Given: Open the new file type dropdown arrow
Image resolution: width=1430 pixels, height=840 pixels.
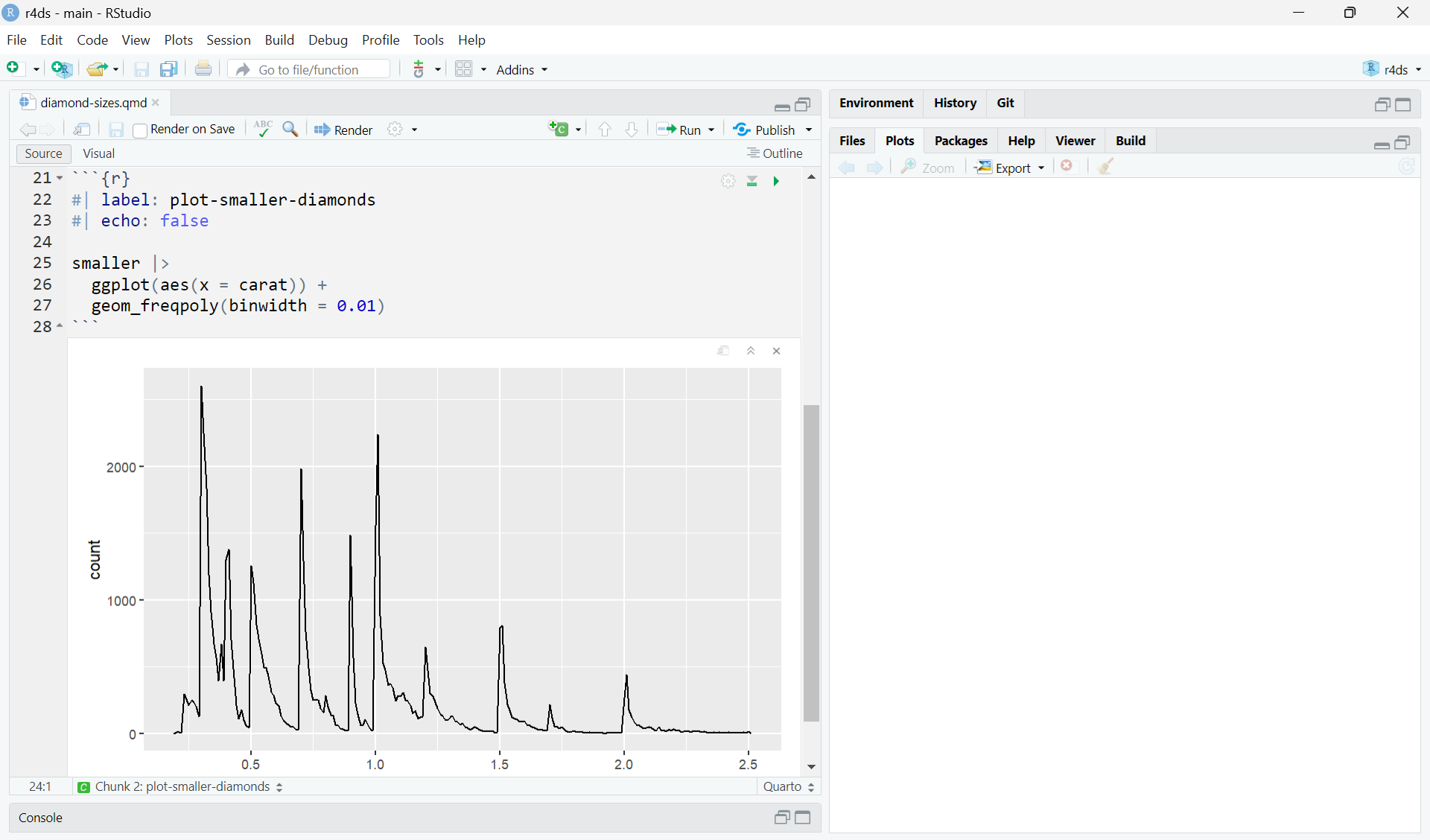Looking at the screenshot, I should point(36,69).
